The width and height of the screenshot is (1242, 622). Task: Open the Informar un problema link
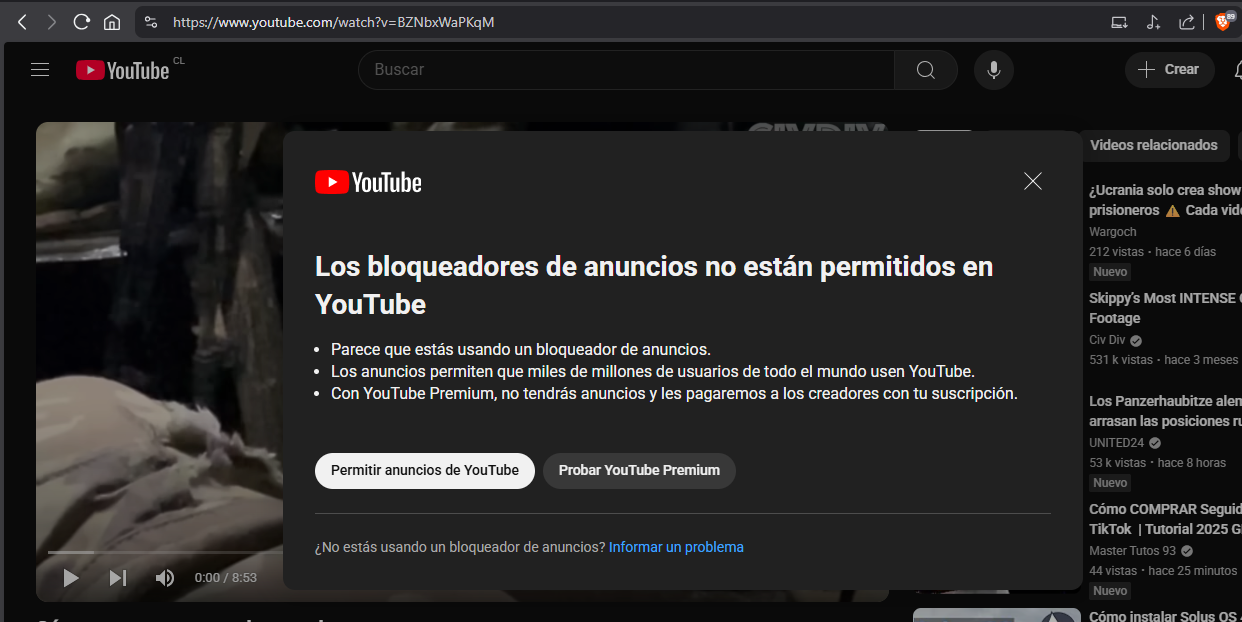pyautogui.click(x=676, y=547)
